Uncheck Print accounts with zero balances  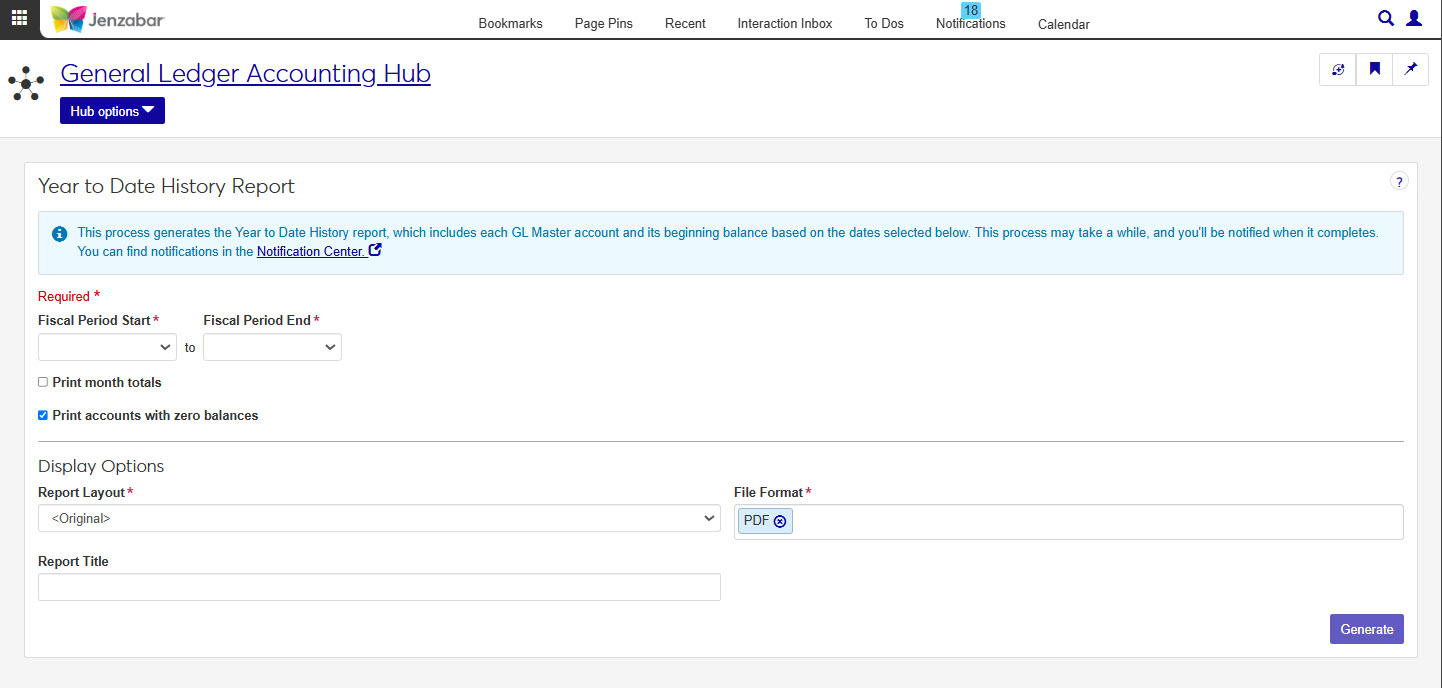click(x=43, y=415)
